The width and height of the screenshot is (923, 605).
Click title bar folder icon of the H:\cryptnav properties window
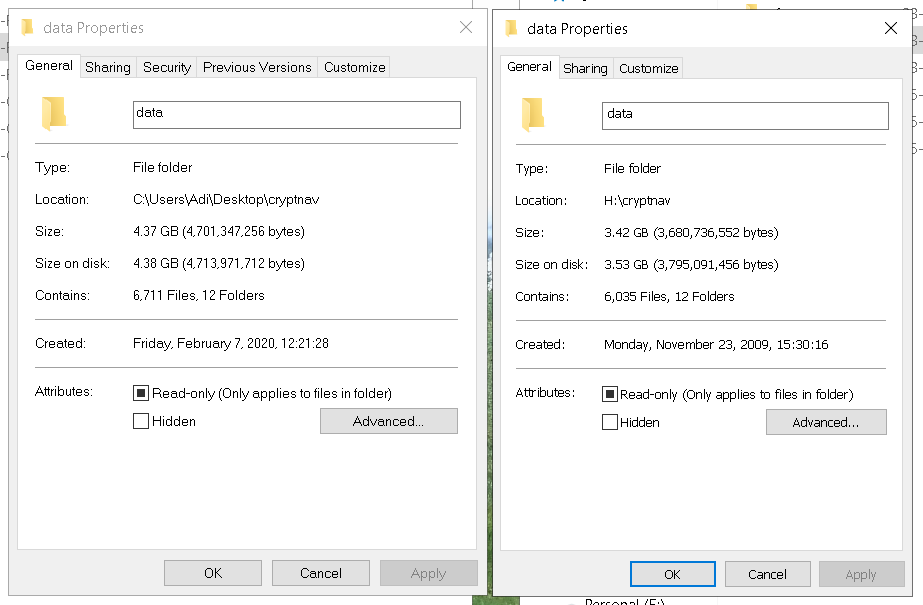[511, 28]
